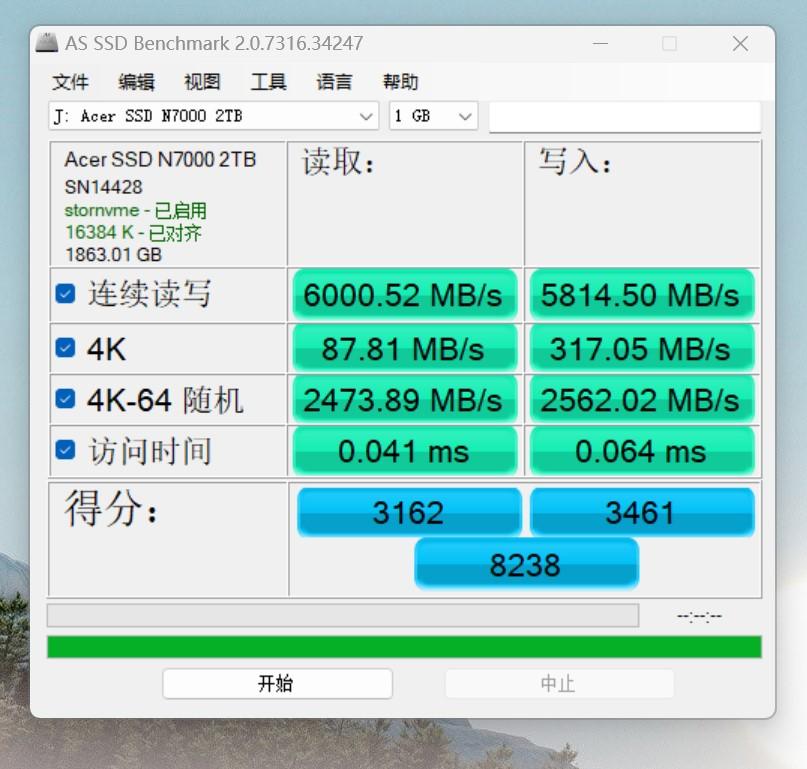Click the 317.05 MB/s 4K write result
The image size is (807, 769).
point(642,348)
